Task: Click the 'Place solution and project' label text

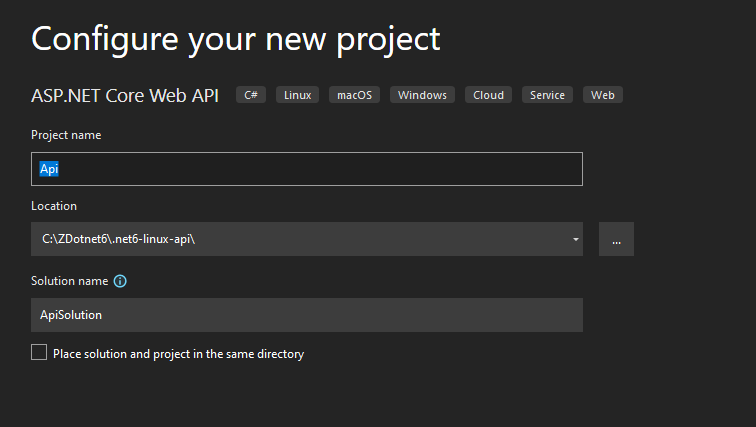Action: pyautogui.click(x=178, y=353)
